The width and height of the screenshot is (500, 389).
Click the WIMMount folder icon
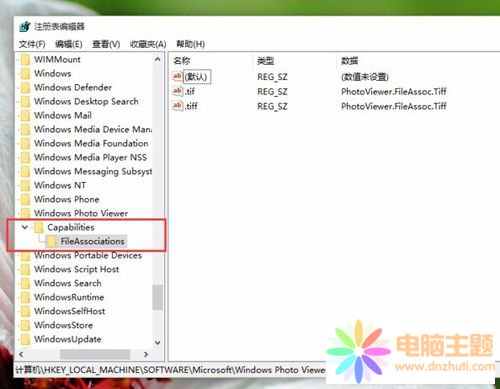(x=26, y=60)
